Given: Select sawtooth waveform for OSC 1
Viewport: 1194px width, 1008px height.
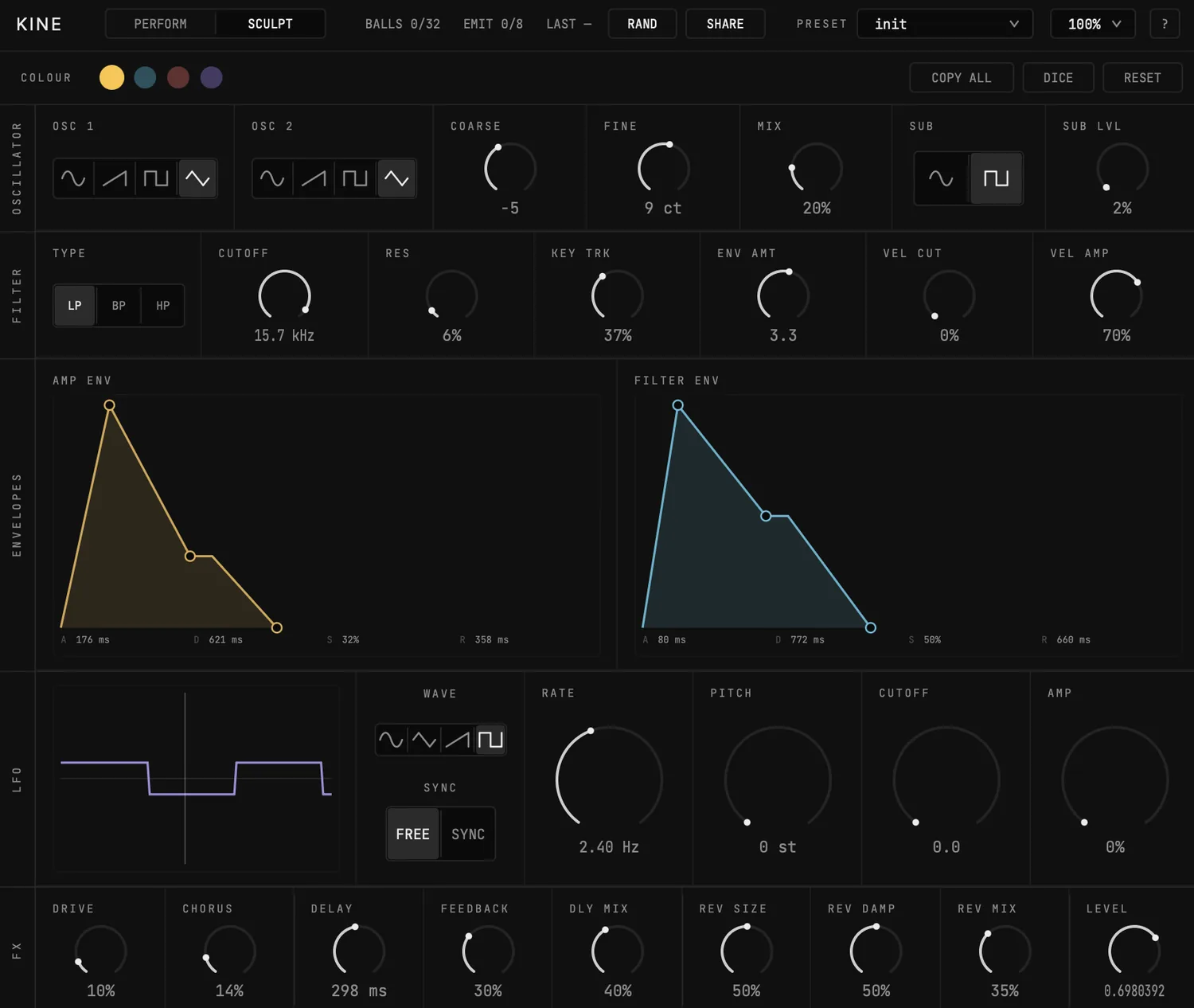Looking at the screenshot, I should [115, 178].
